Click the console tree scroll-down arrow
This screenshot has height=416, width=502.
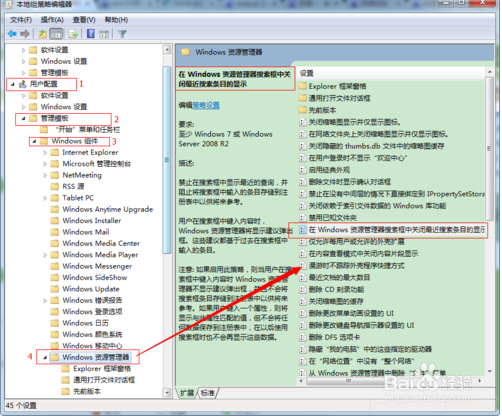click(167, 393)
